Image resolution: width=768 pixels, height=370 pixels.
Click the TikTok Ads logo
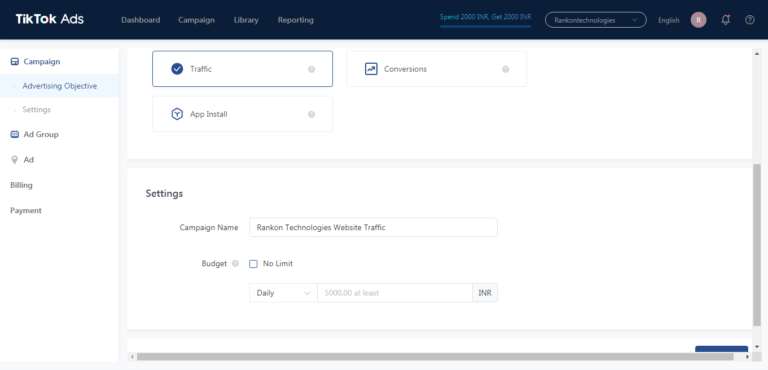50,20
